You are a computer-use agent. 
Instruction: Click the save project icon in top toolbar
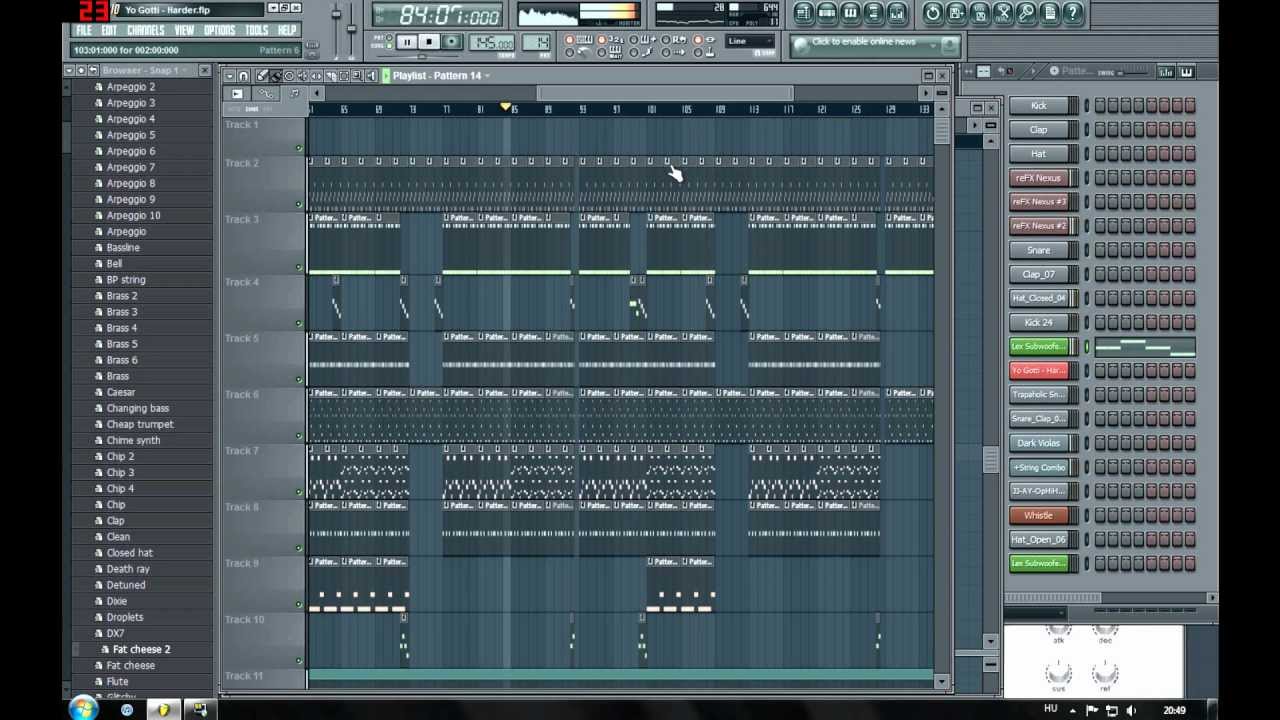pos(956,13)
